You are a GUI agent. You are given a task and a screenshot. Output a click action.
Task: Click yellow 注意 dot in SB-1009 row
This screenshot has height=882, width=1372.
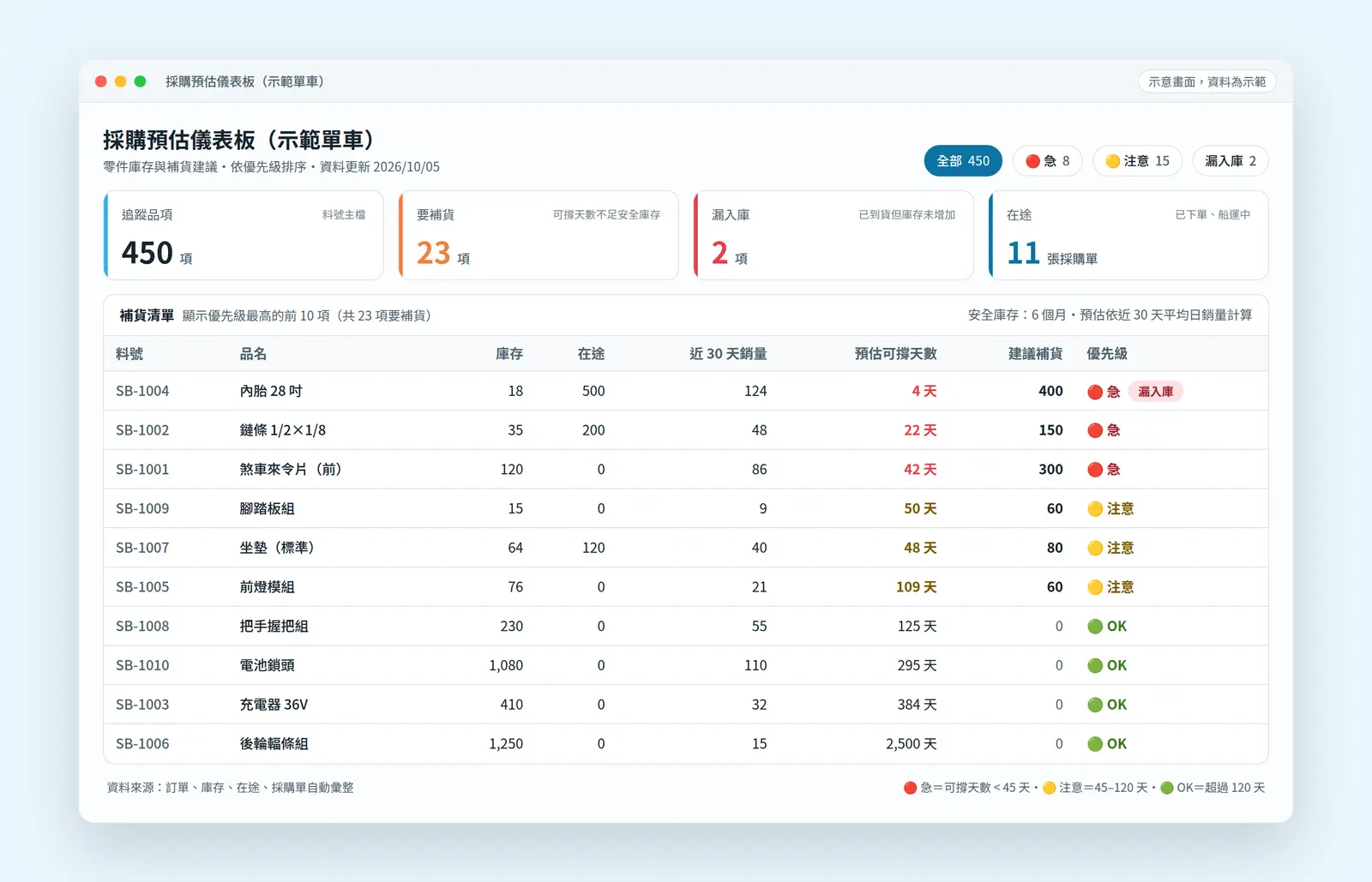point(1095,509)
